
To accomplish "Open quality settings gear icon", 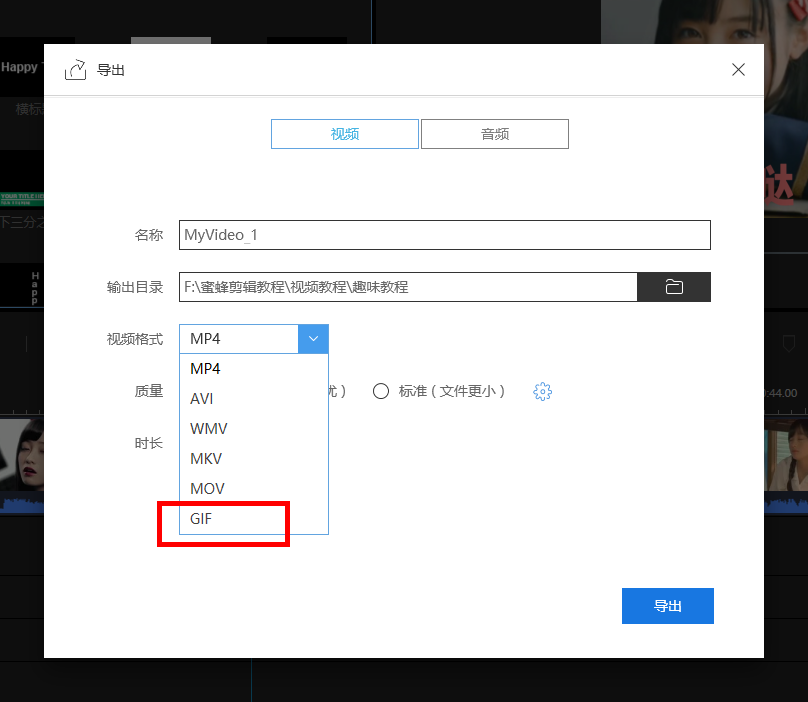I will click(542, 392).
